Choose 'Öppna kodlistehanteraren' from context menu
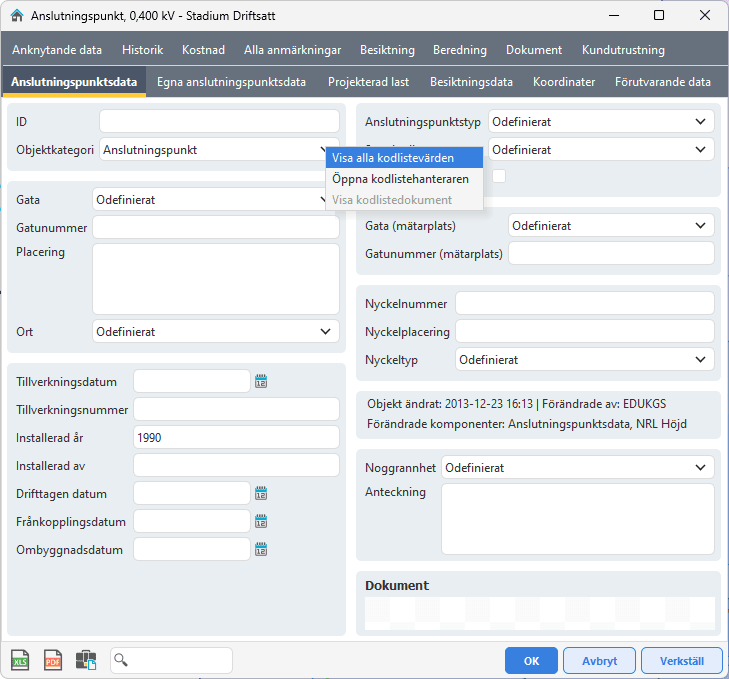The width and height of the screenshot is (729, 679). click(x=400, y=179)
